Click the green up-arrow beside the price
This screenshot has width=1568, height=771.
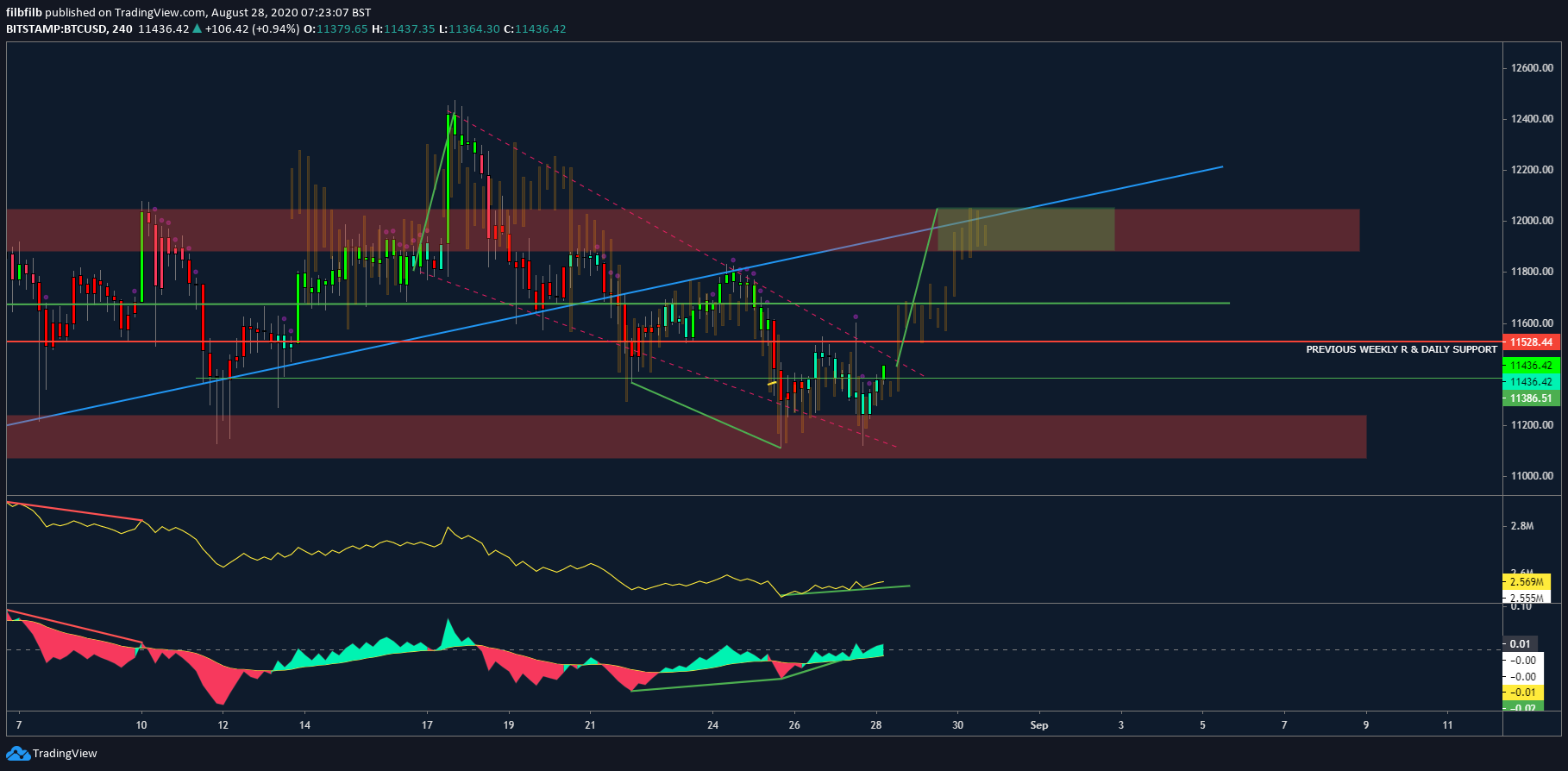pyautogui.click(x=198, y=28)
